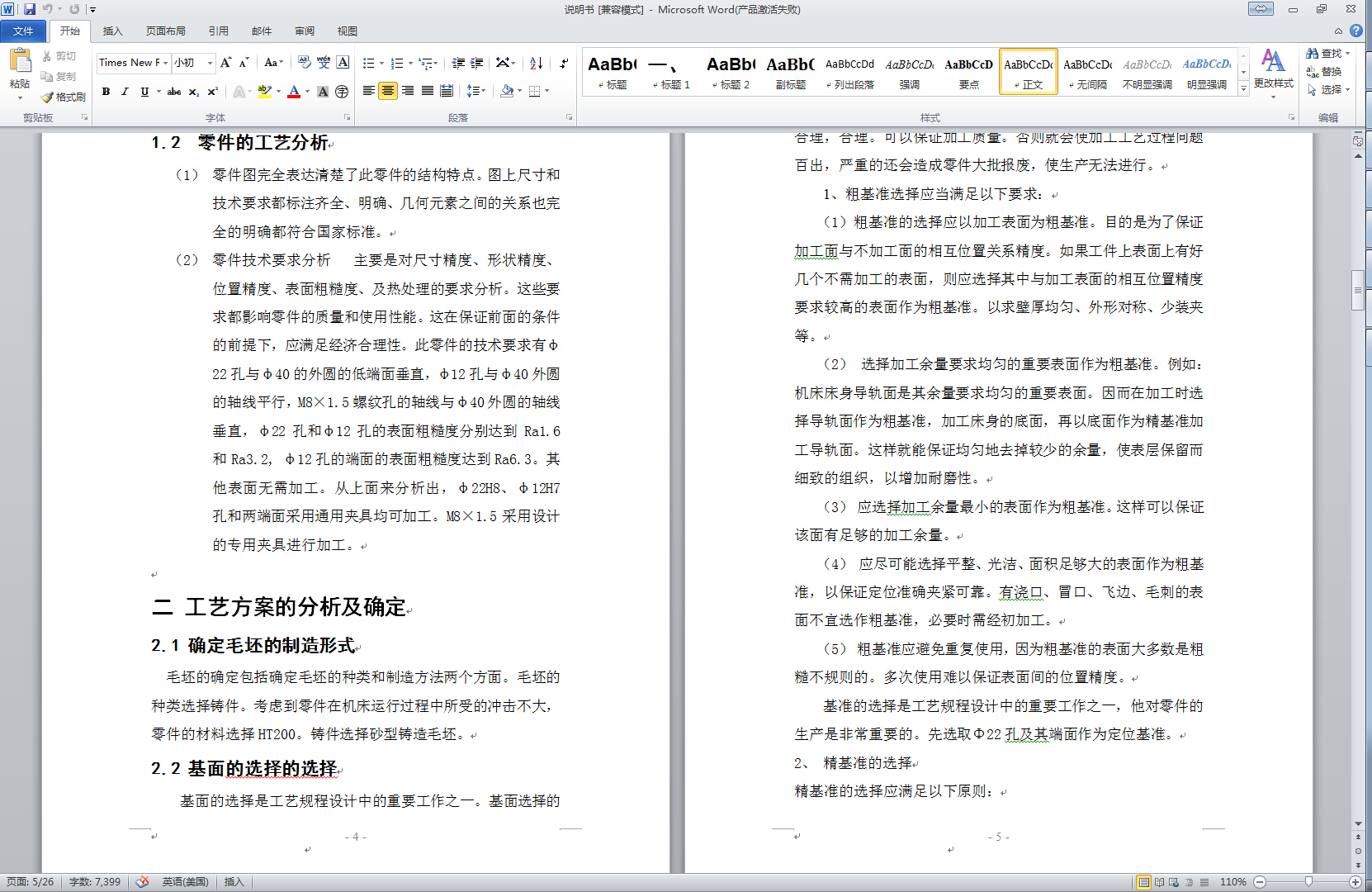Switch to the References (引用) tab
This screenshot has height=892, width=1372.
218,31
